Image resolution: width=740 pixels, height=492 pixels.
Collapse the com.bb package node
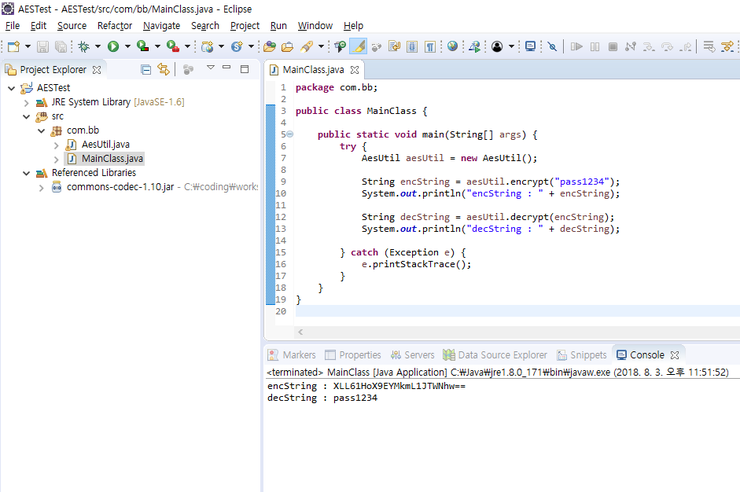click(41, 130)
